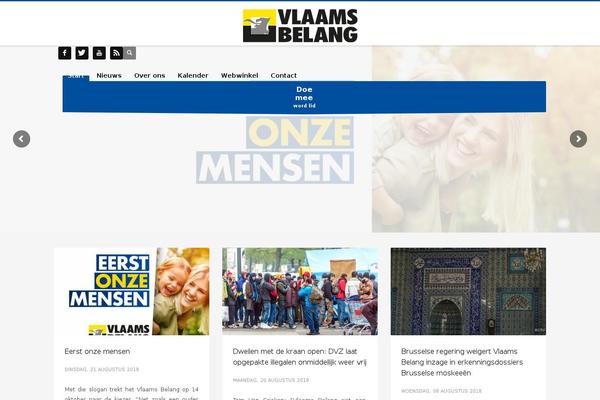Open the 'Dweilen met de kraan open' article

point(300,357)
